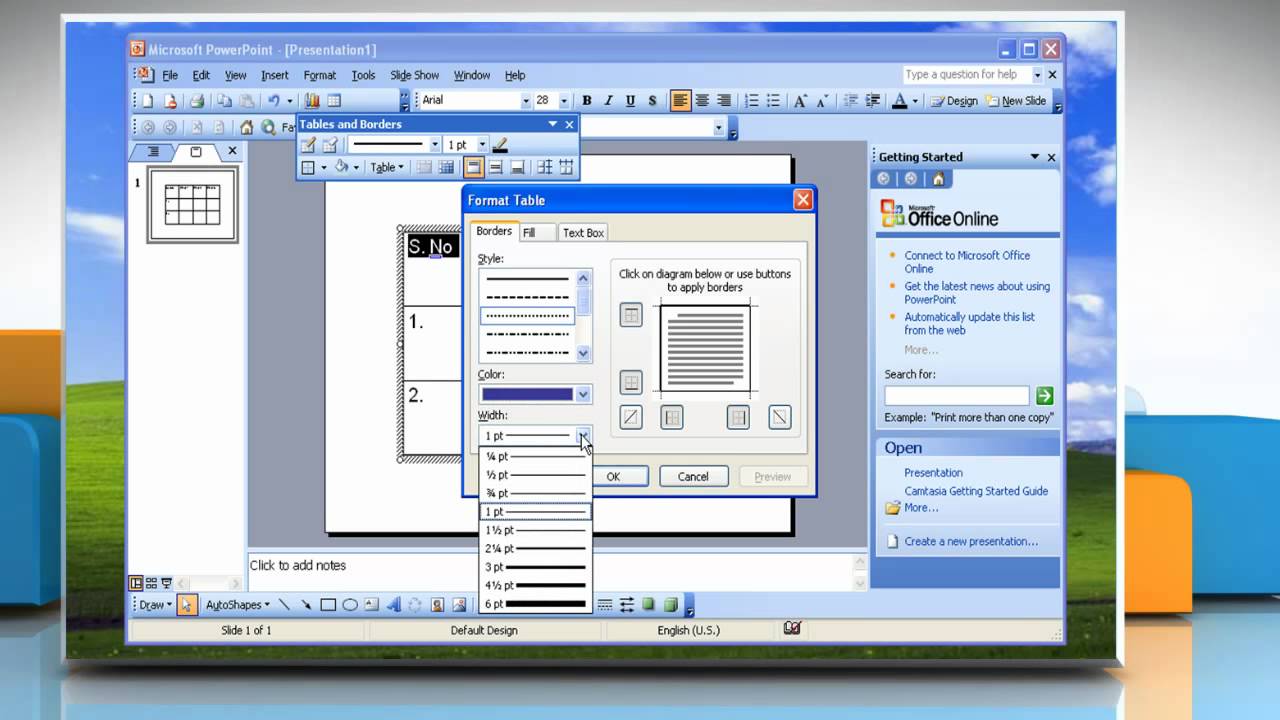The height and width of the screenshot is (720, 1280).
Task: Open the Font name dropdown
Action: click(526, 101)
